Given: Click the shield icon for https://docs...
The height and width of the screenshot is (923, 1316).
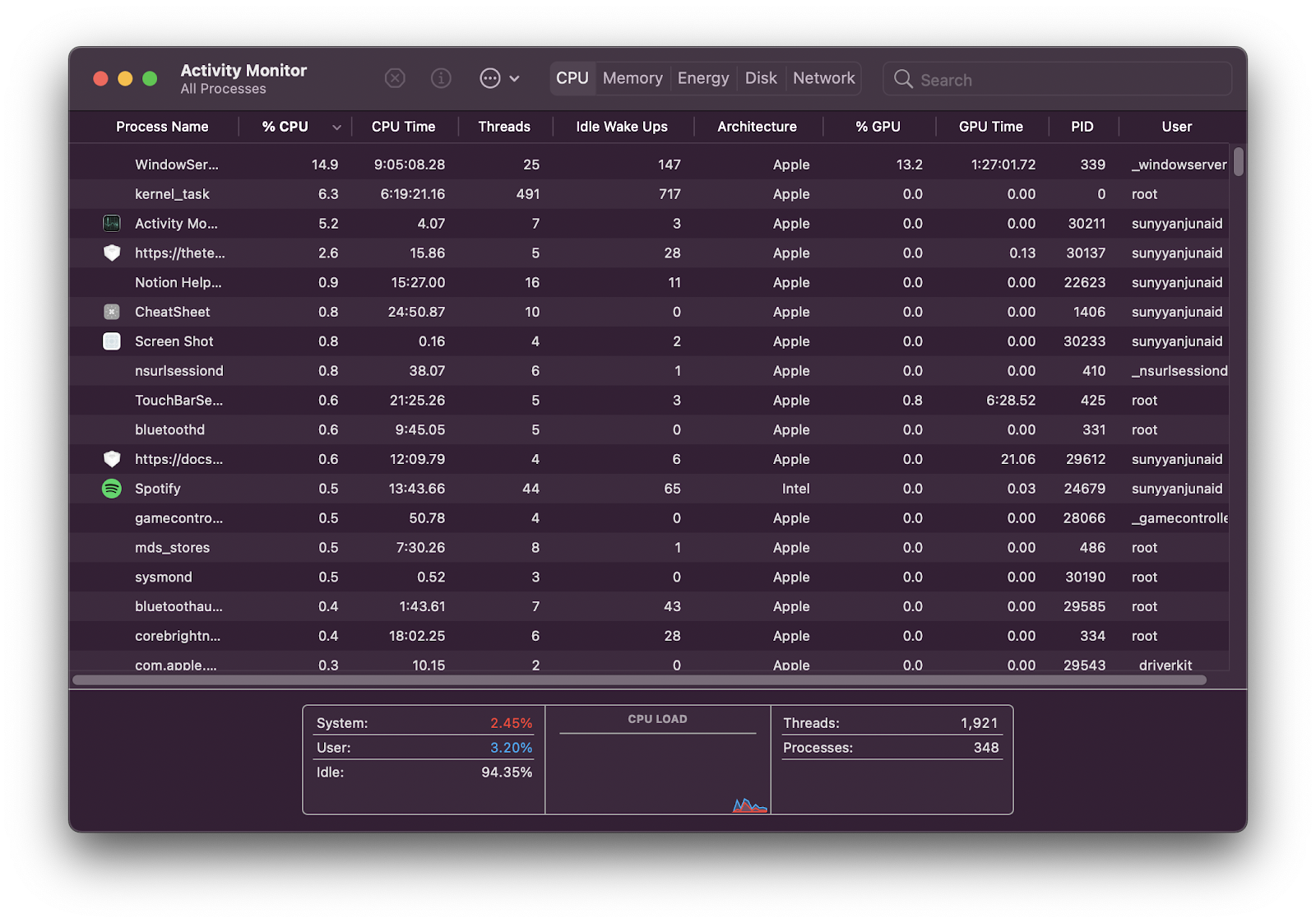Looking at the screenshot, I should (112, 459).
